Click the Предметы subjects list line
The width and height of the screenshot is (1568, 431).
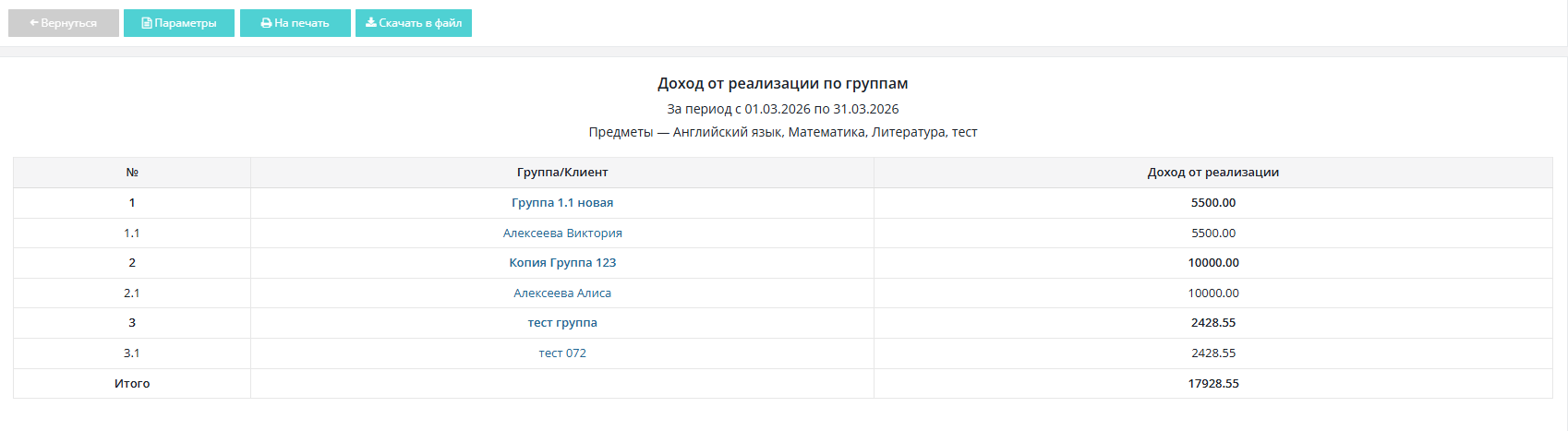coord(782,132)
